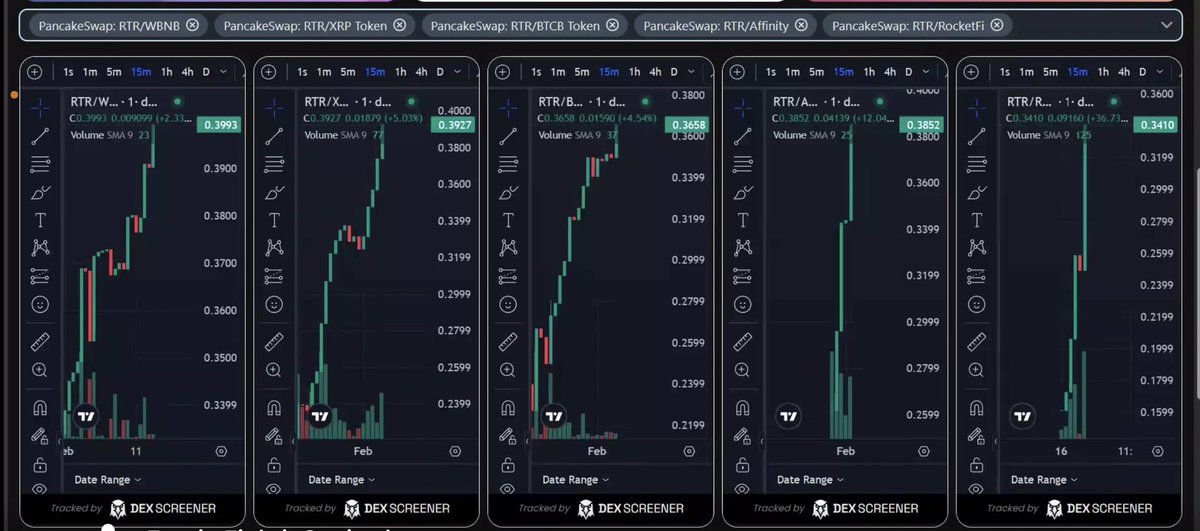Toggle magnet mode in the RTR/Affinity chart
This screenshot has height=531, width=1200.
point(742,407)
